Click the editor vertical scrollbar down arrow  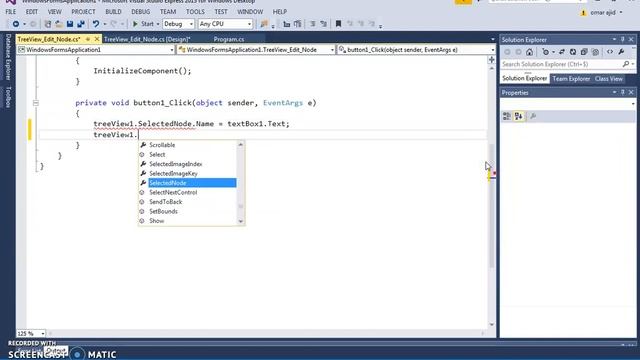(491, 324)
